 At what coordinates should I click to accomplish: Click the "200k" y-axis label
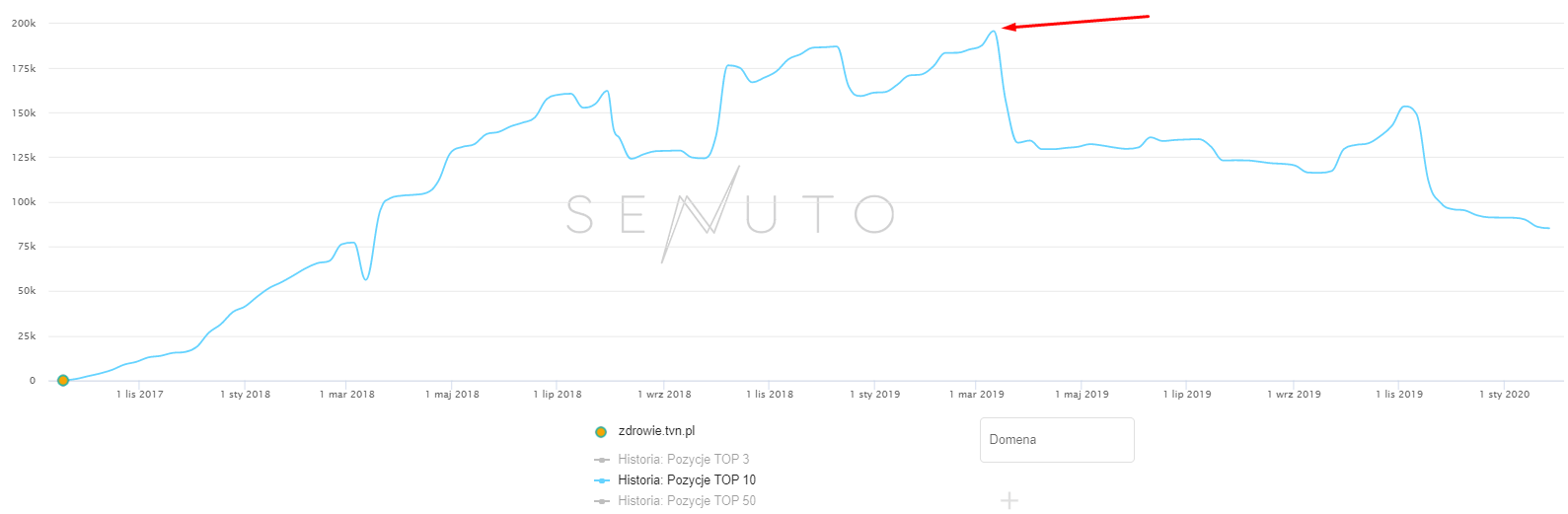(24, 23)
